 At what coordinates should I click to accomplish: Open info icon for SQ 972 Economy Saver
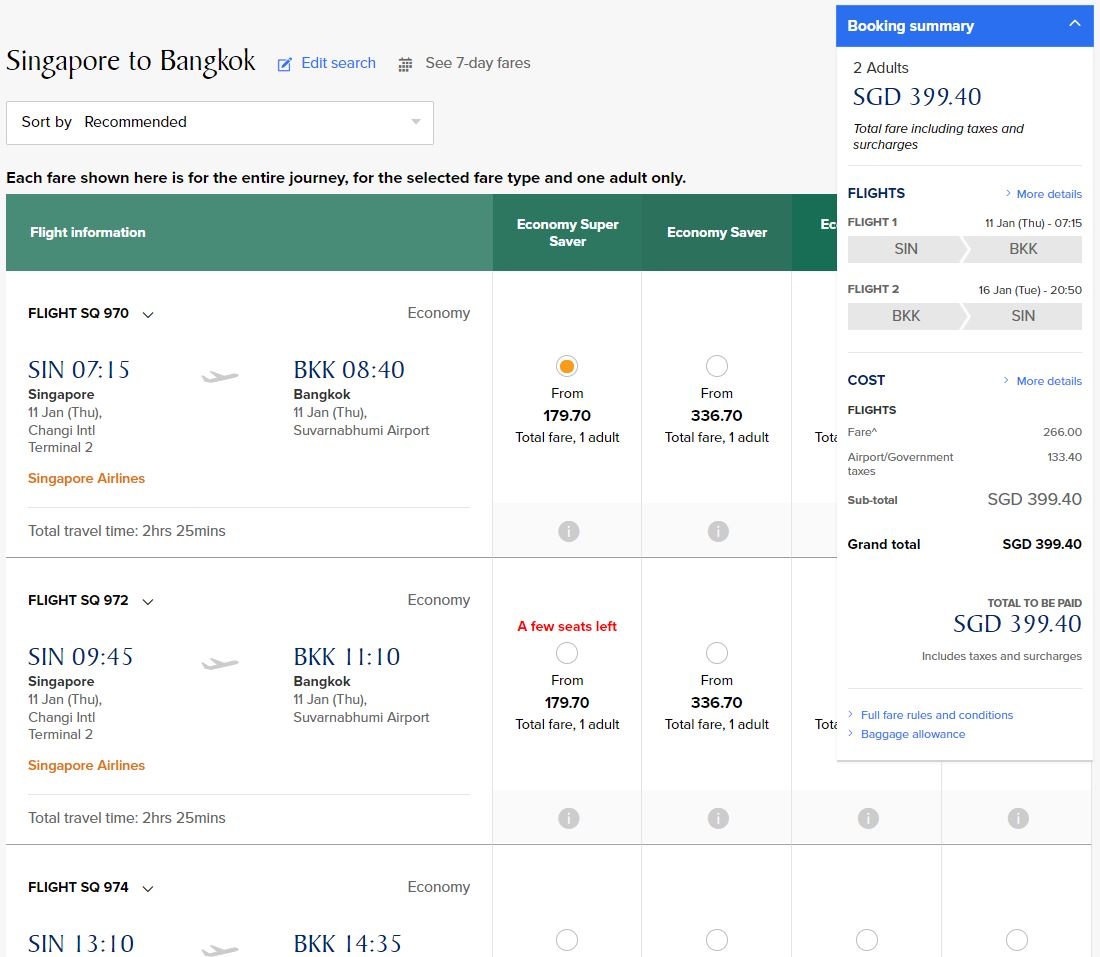718,818
